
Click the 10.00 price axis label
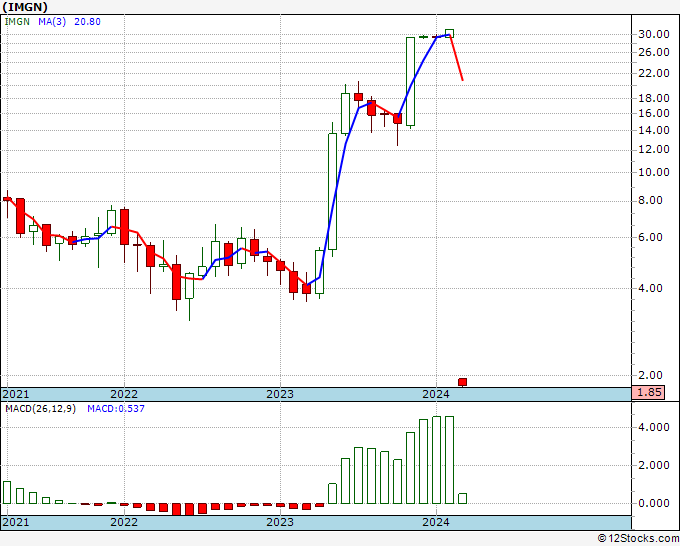tap(654, 172)
